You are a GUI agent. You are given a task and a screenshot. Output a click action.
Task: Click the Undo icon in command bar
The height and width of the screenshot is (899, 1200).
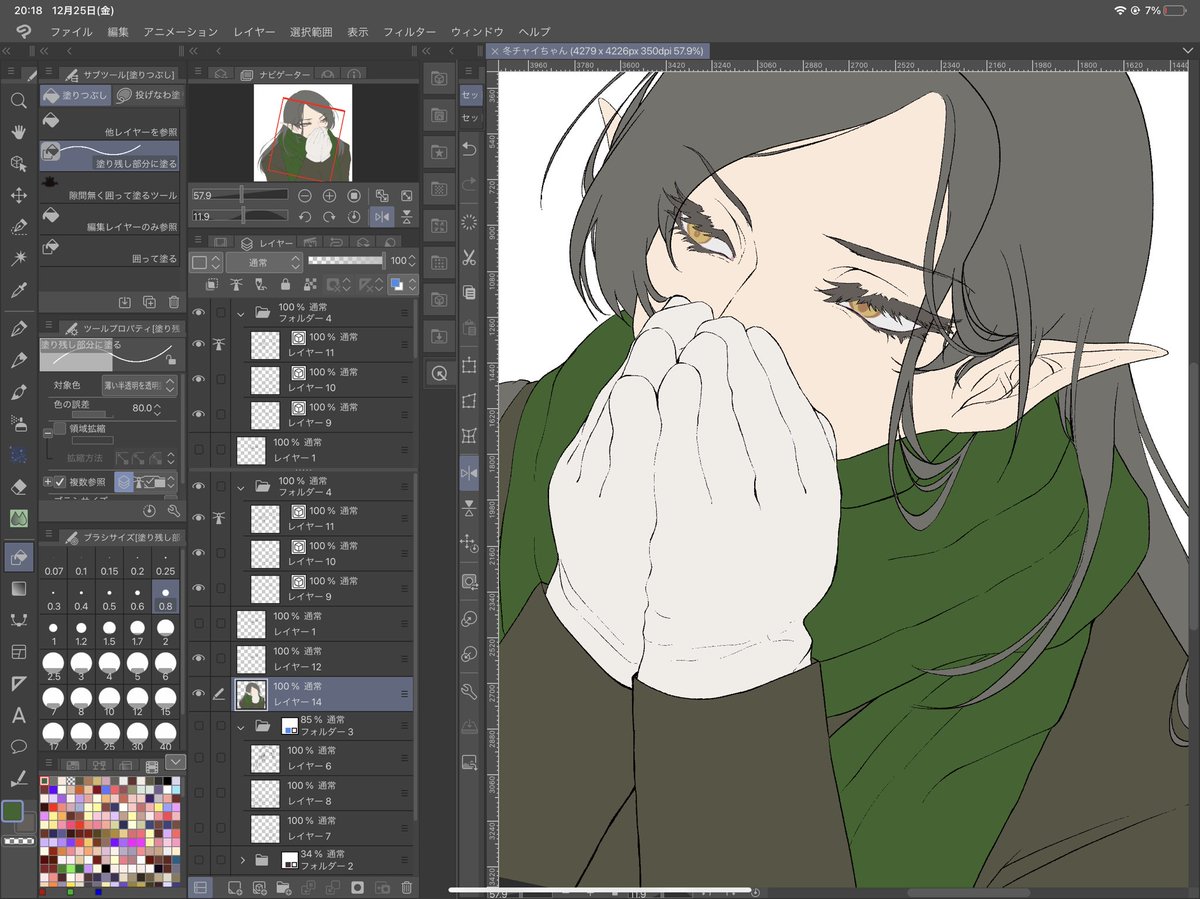(469, 149)
